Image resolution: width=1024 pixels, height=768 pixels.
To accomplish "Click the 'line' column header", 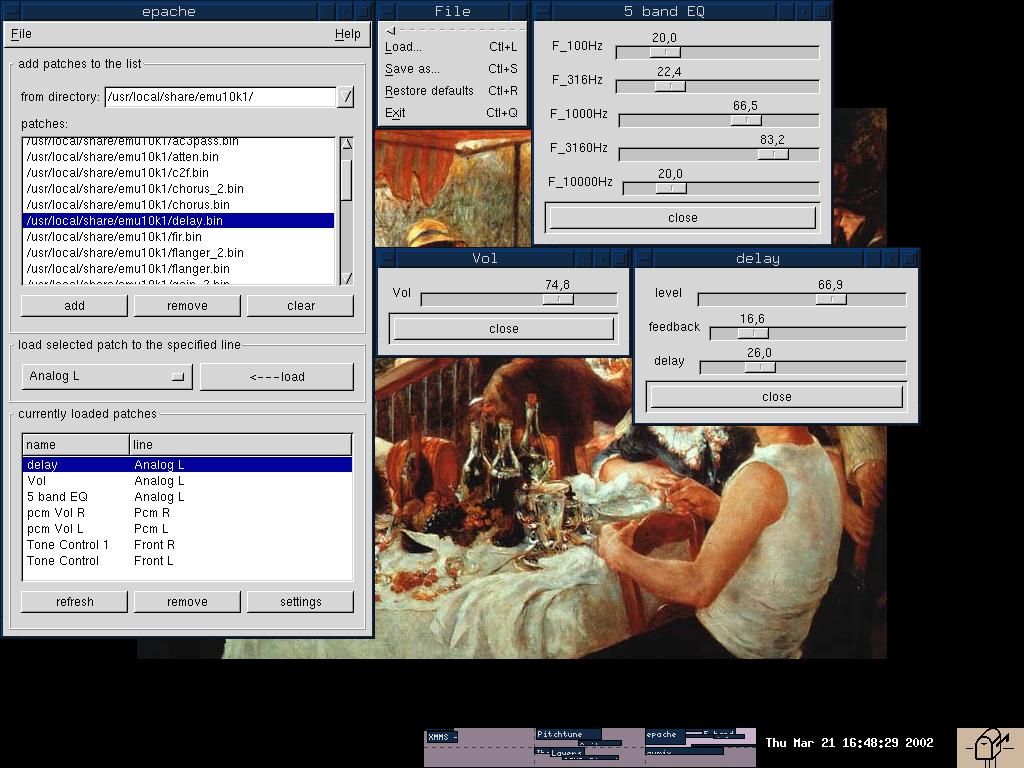I will click(x=240, y=444).
